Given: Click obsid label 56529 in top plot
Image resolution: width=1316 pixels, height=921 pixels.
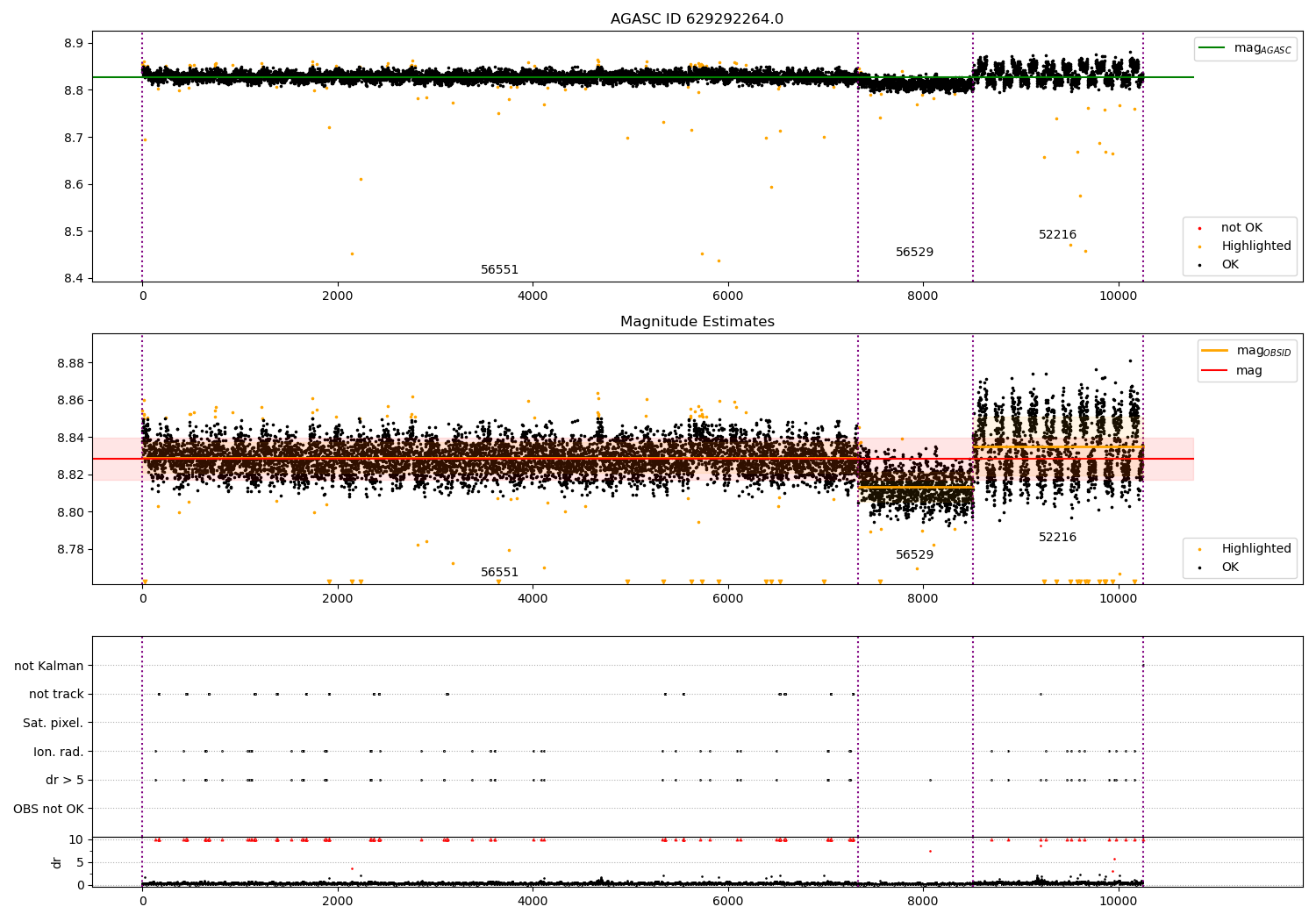Looking at the screenshot, I should click(914, 253).
